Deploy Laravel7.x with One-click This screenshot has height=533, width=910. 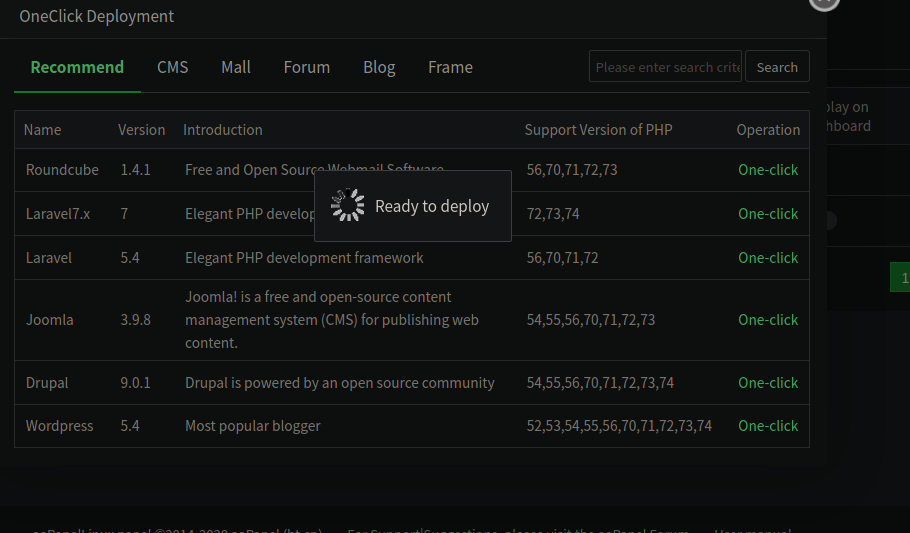(x=768, y=214)
